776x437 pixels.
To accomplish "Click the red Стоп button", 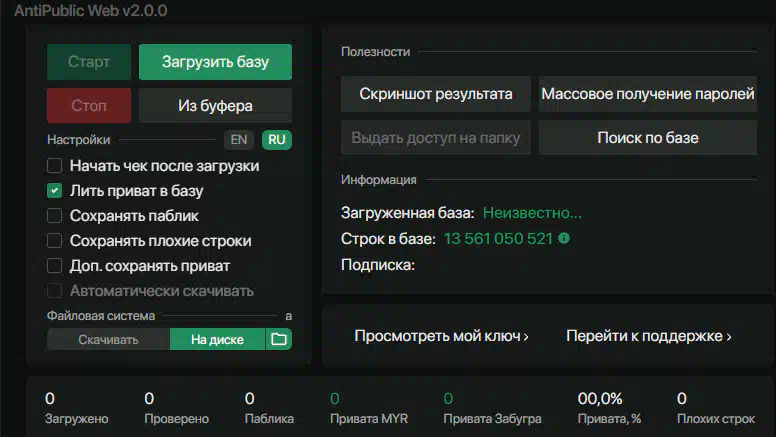I will click(89, 105).
